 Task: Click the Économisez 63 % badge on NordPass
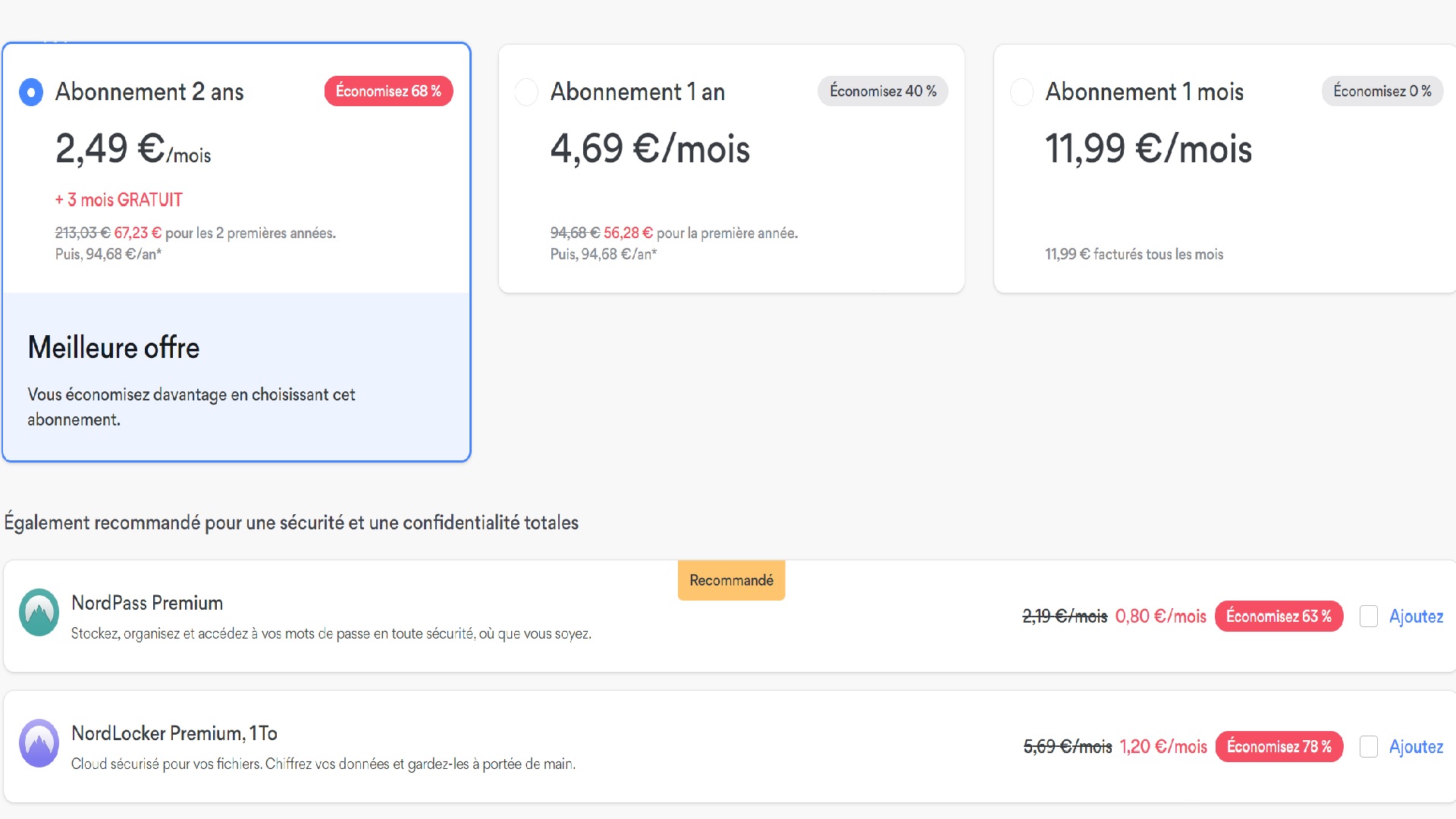coord(1279,617)
